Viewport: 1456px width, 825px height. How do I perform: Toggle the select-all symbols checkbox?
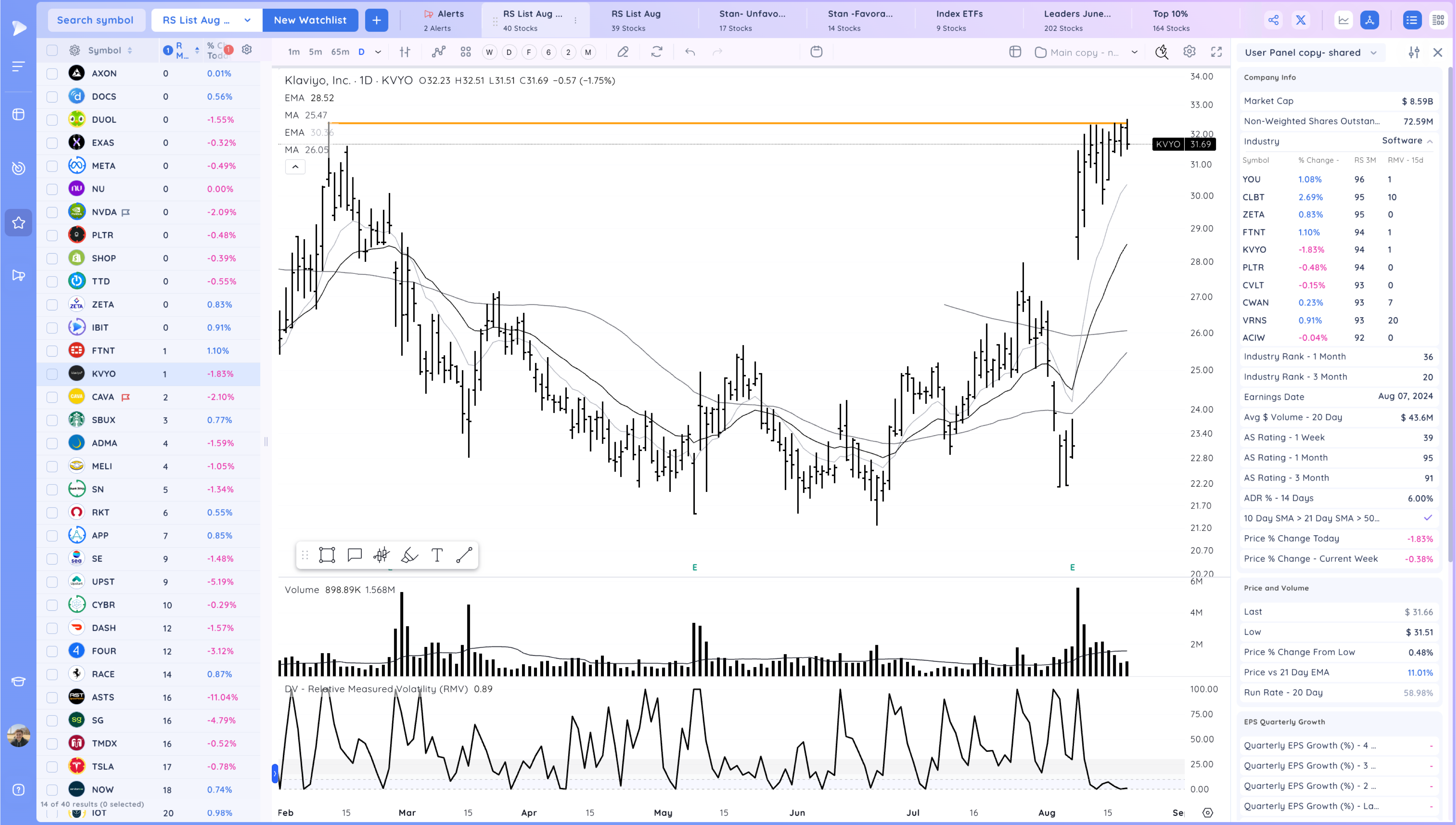(52, 51)
